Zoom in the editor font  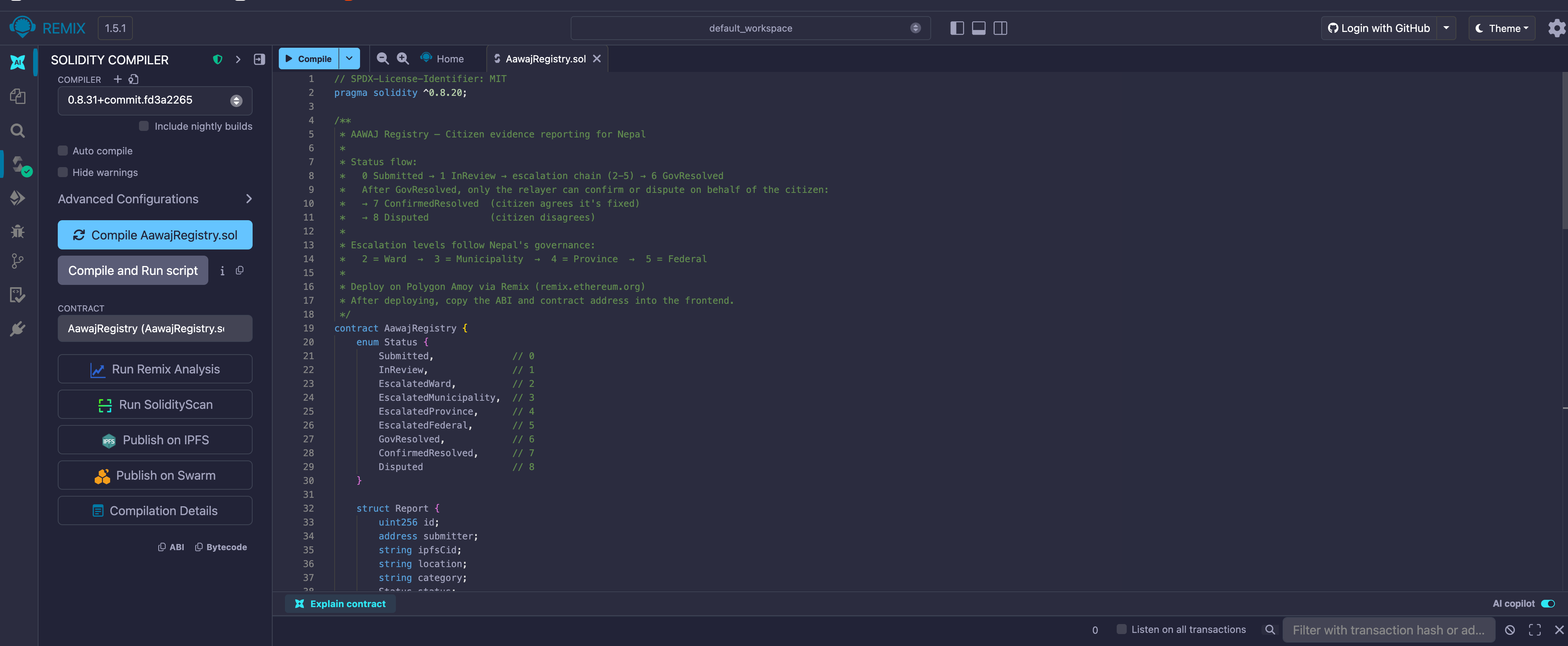[x=403, y=59]
